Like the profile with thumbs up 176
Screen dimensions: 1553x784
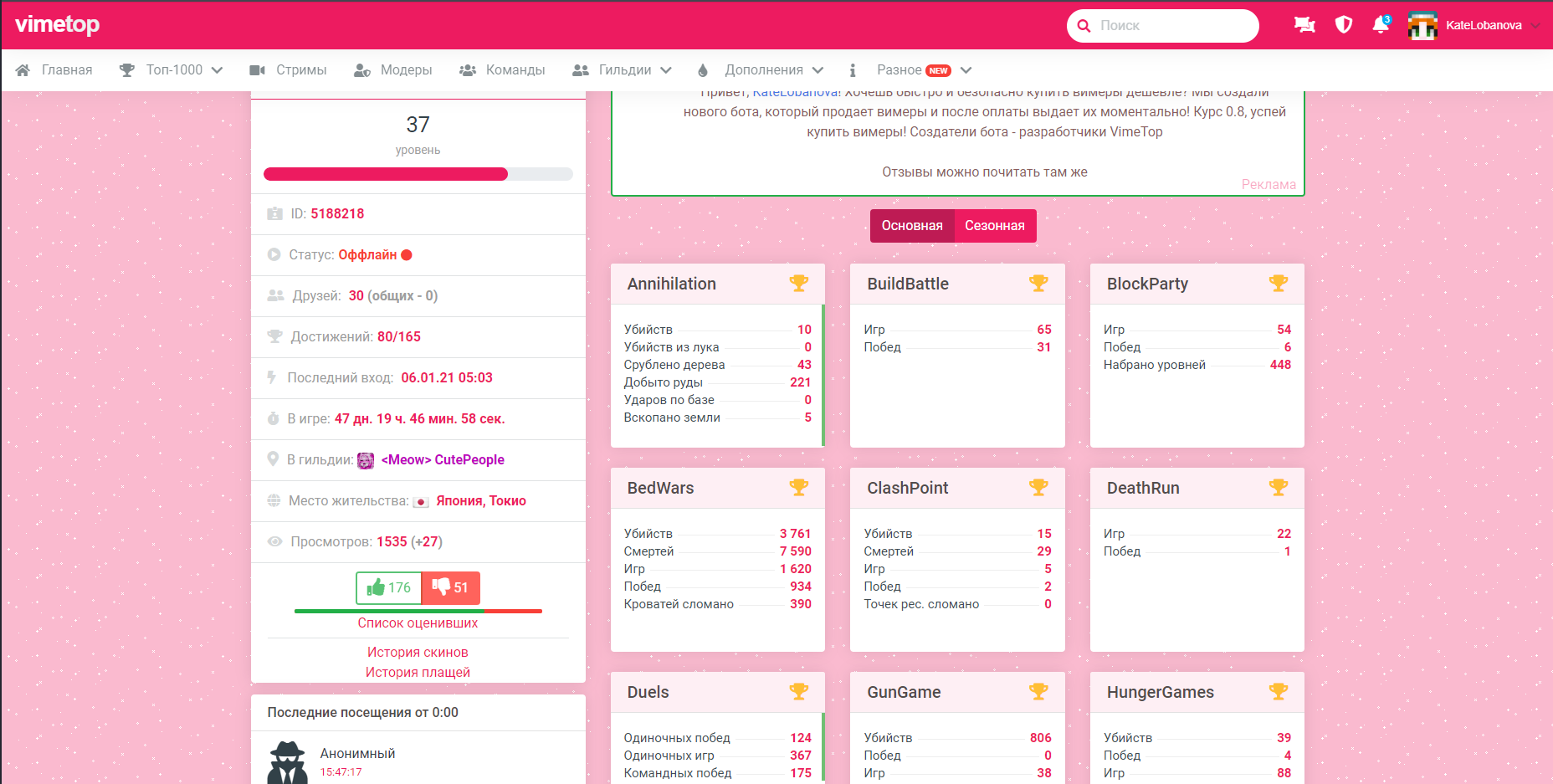388,587
